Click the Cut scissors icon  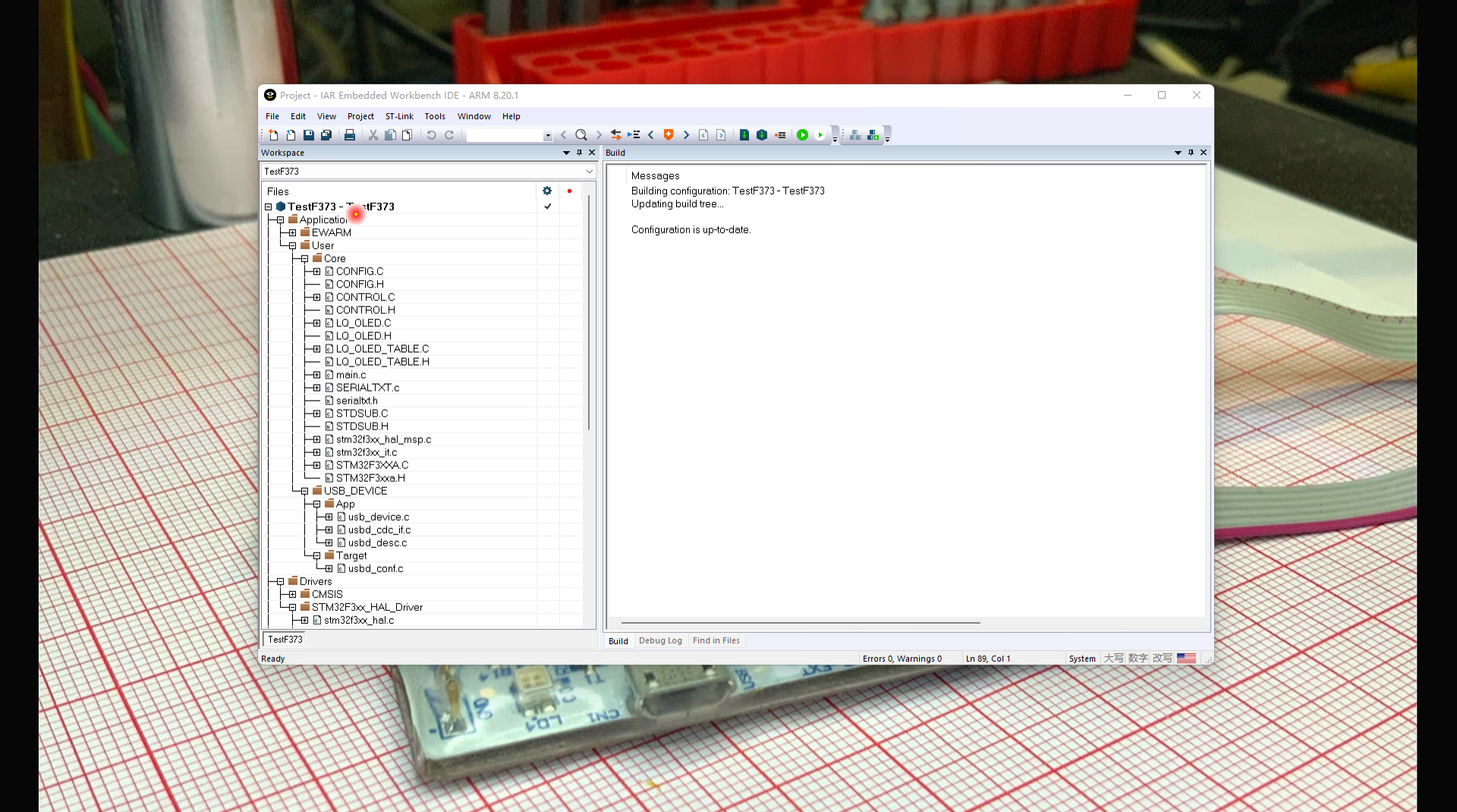[x=373, y=135]
